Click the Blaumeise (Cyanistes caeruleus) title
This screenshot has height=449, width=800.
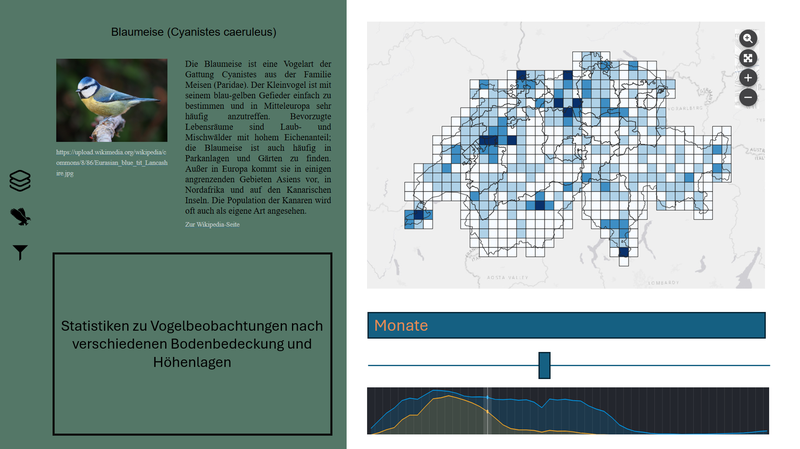(x=194, y=32)
